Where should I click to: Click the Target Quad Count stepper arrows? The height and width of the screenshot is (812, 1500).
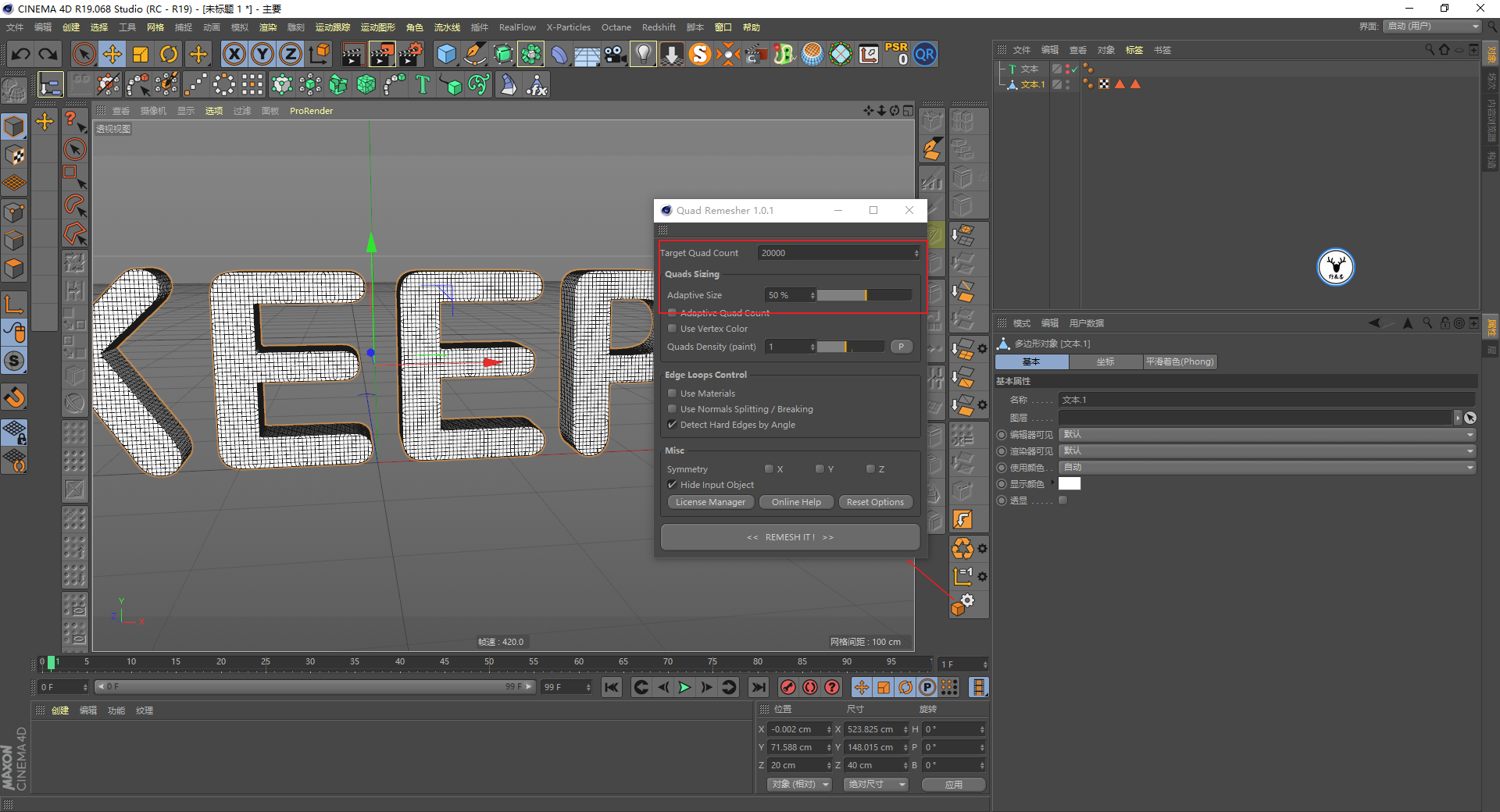(x=916, y=253)
